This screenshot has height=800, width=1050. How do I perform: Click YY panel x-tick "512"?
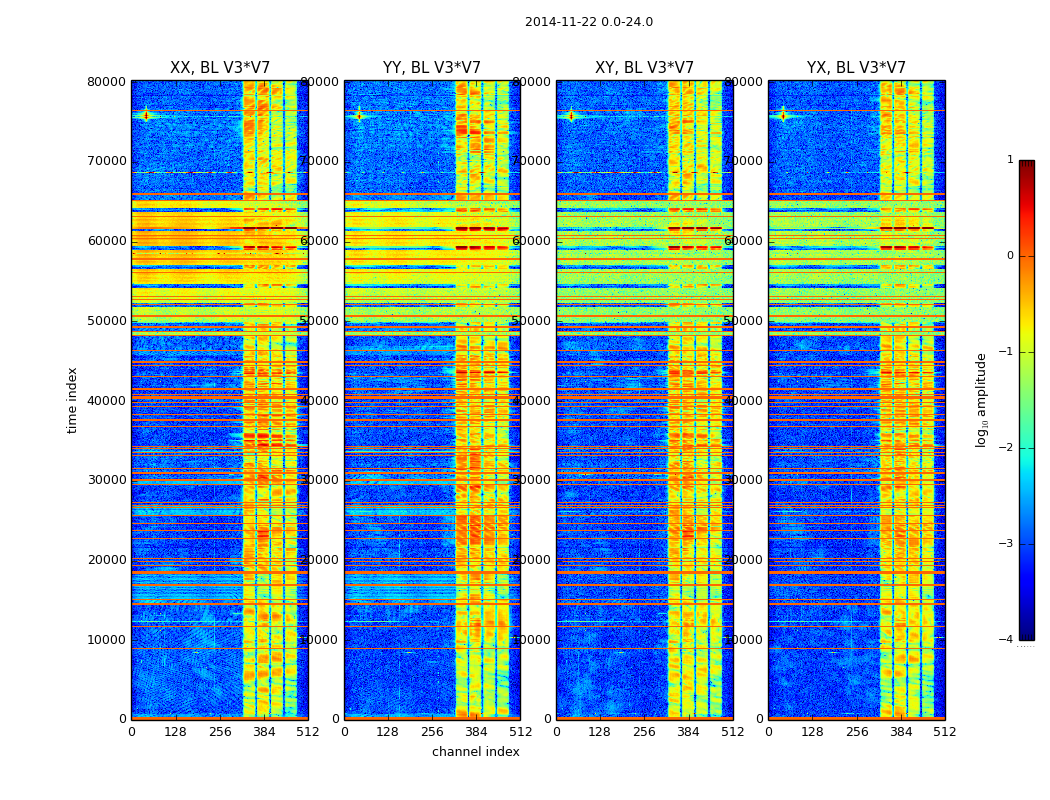click(520, 732)
